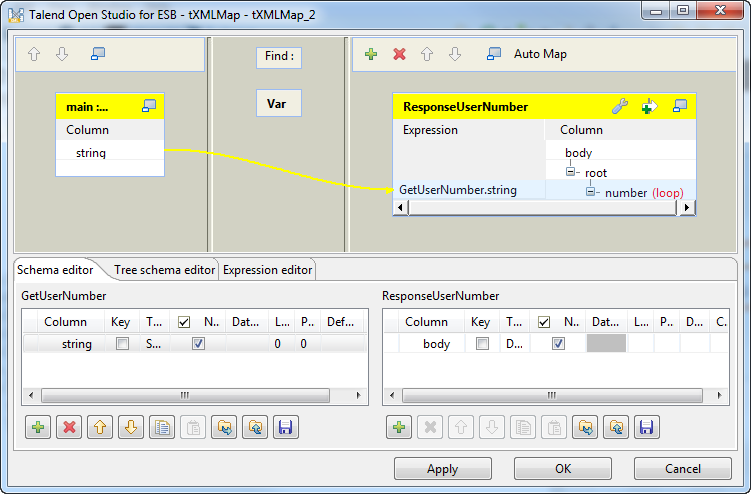Move input table up using the arrow in left panel
Screen dimensions: 751x494
pos(34,54)
